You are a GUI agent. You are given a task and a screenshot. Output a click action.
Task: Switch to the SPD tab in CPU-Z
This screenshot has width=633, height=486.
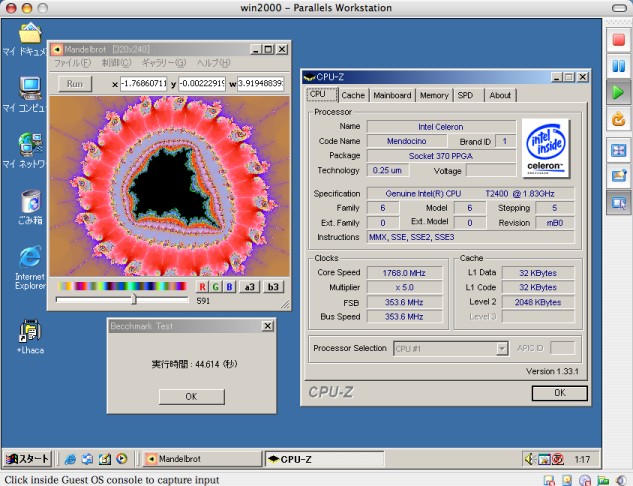[468, 95]
